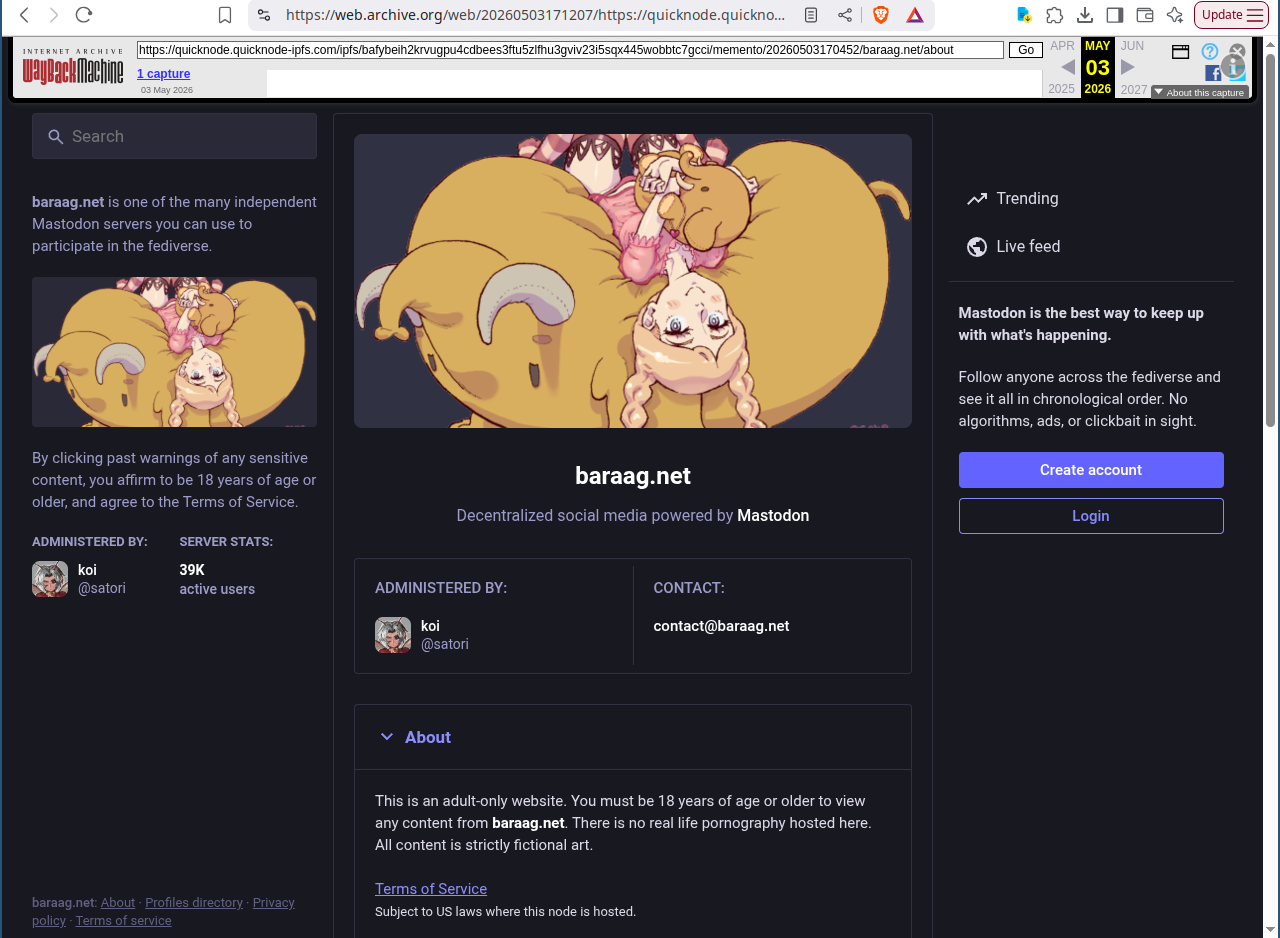1280x938 pixels.
Task: Toggle the browser sidebar panel icon
Action: [1115, 15]
